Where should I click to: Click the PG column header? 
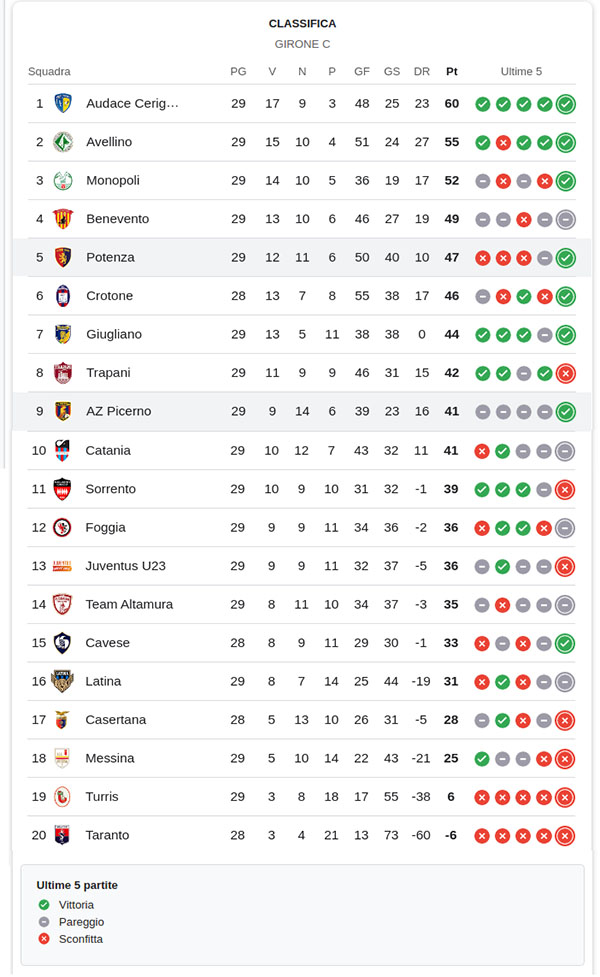click(238, 71)
